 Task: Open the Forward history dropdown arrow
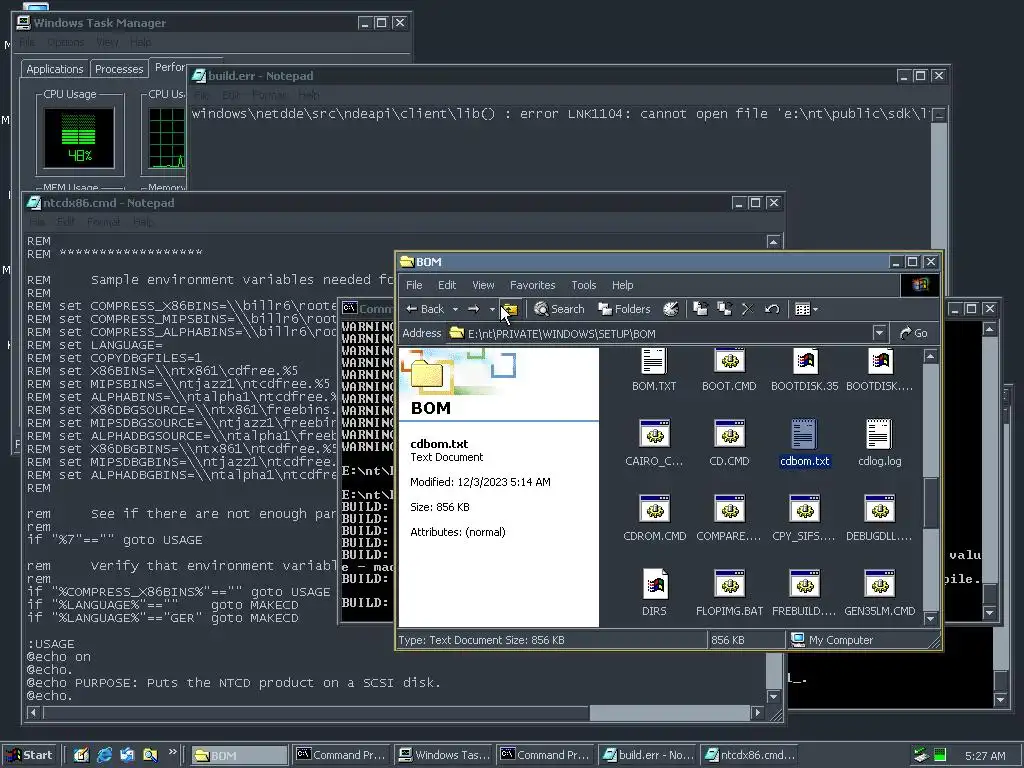pyautogui.click(x=492, y=309)
